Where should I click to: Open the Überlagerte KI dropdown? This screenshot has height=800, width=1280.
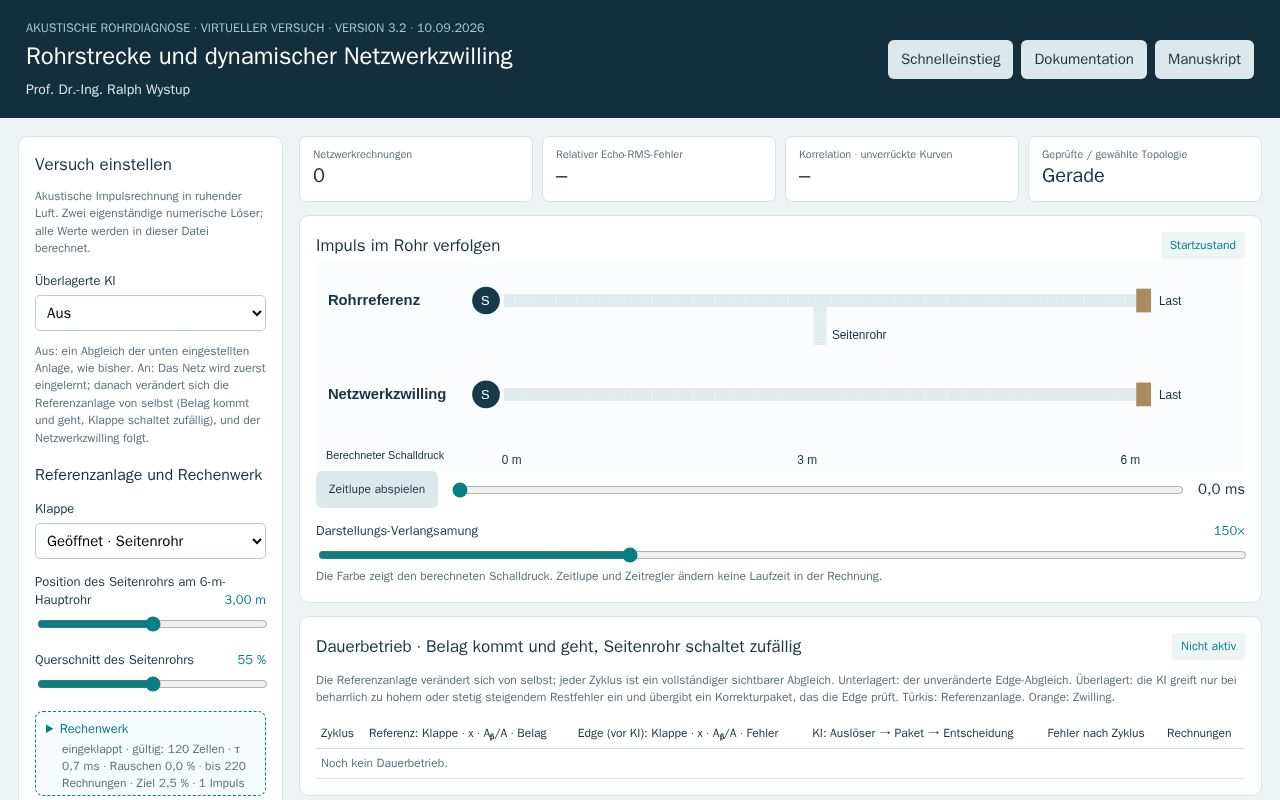pos(150,313)
